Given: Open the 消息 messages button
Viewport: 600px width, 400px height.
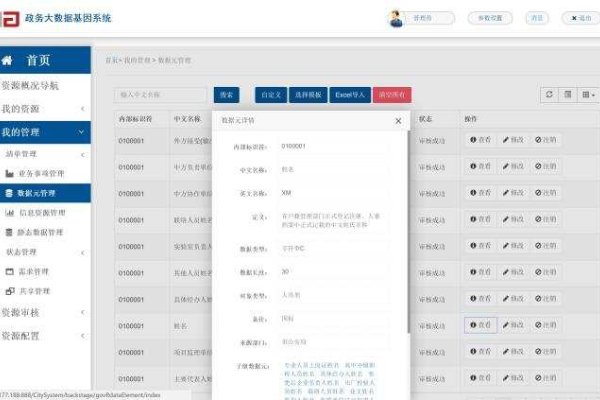Looking at the screenshot, I should (x=537, y=18).
